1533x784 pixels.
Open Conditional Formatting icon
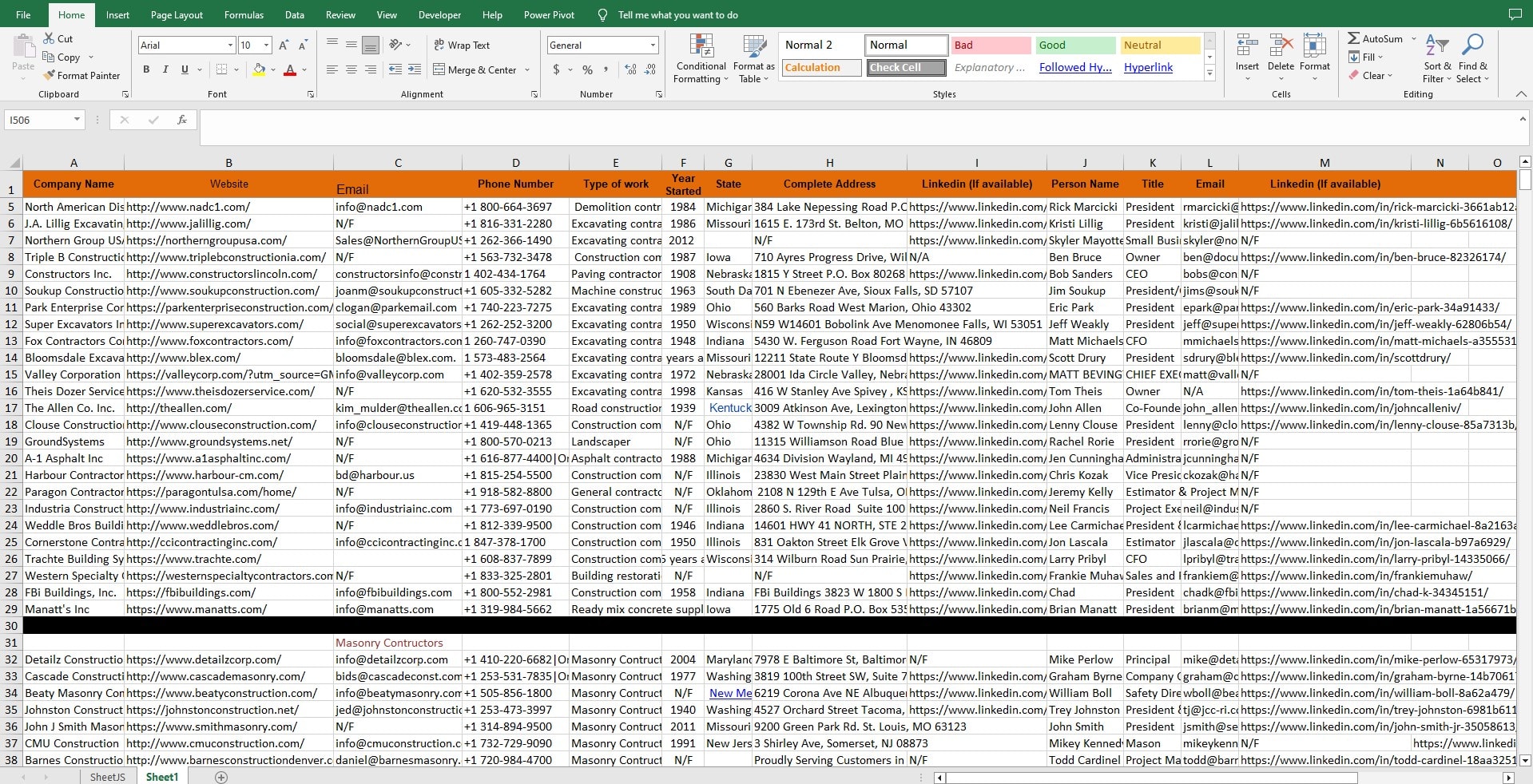pyautogui.click(x=701, y=46)
